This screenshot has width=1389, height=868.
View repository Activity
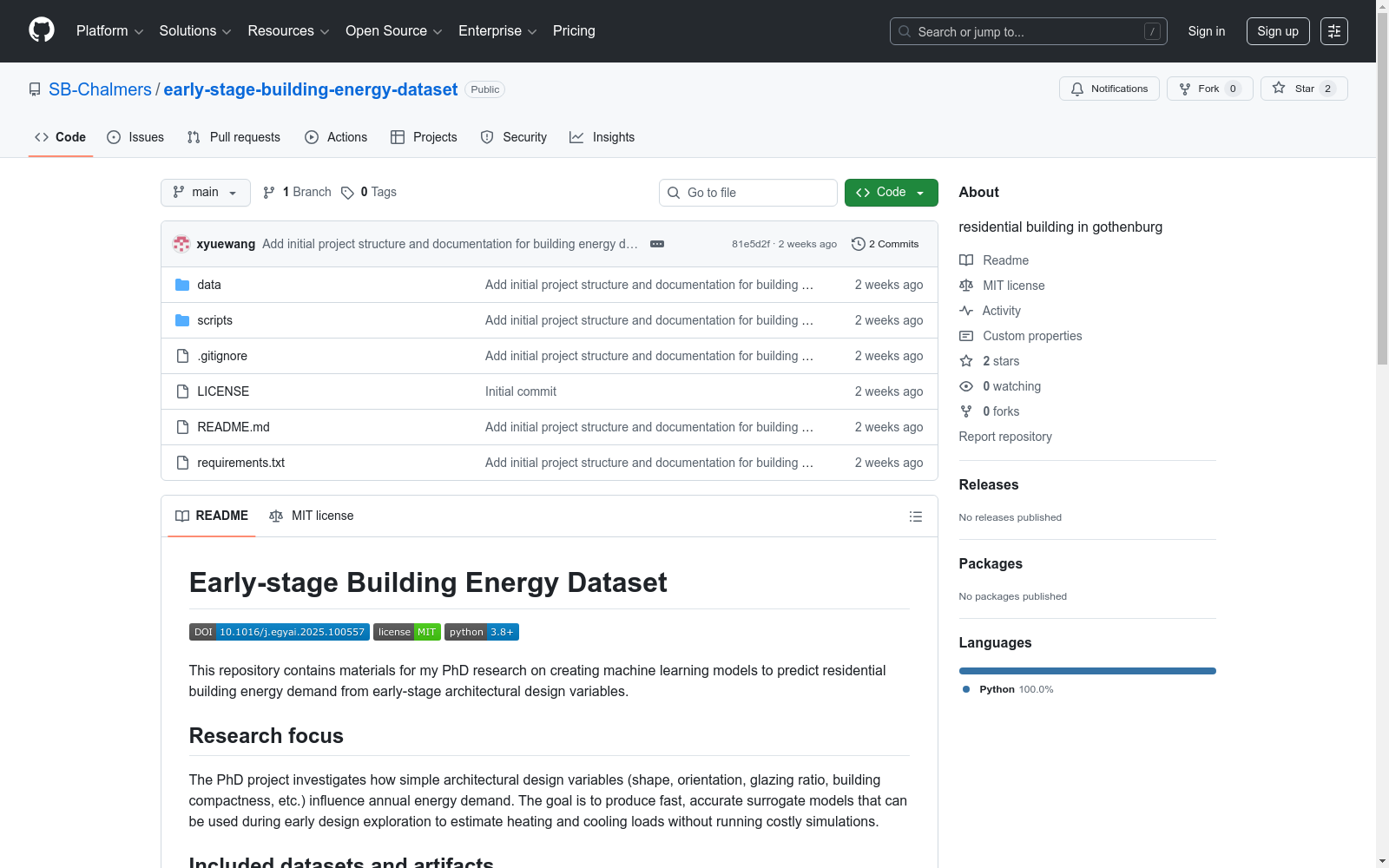990,311
